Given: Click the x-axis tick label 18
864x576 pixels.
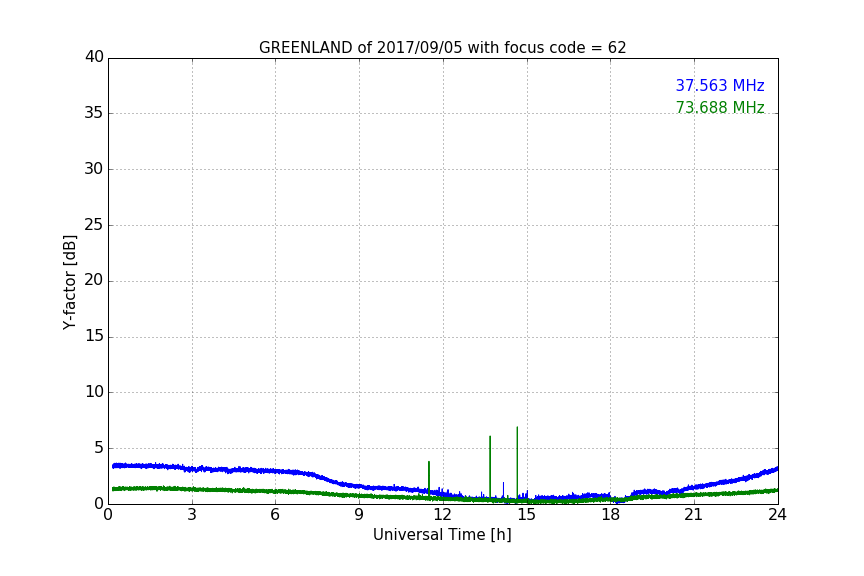Looking at the screenshot, I should 611,515.
